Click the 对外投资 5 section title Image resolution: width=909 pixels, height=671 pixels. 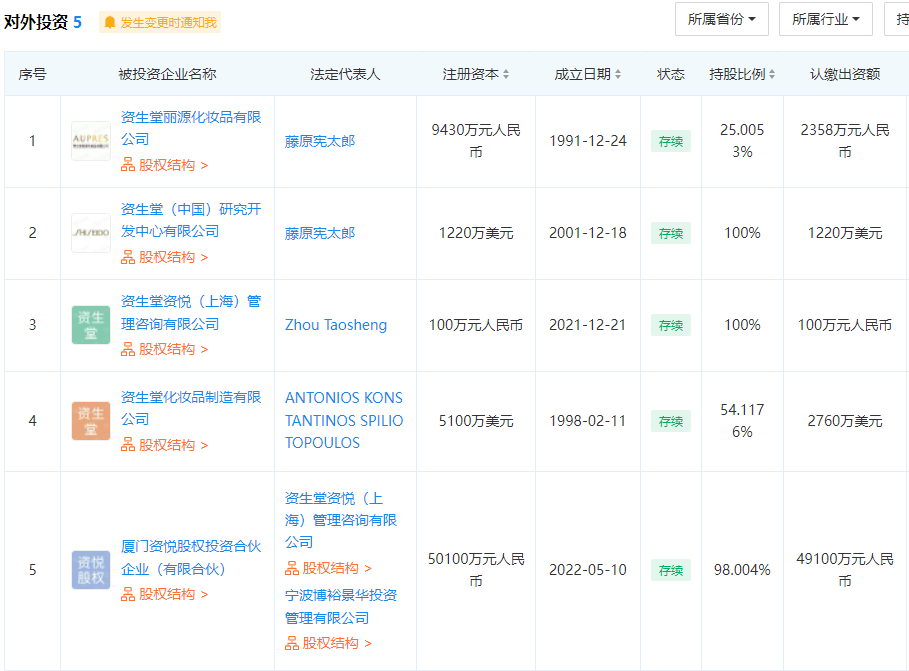coord(43,22)
